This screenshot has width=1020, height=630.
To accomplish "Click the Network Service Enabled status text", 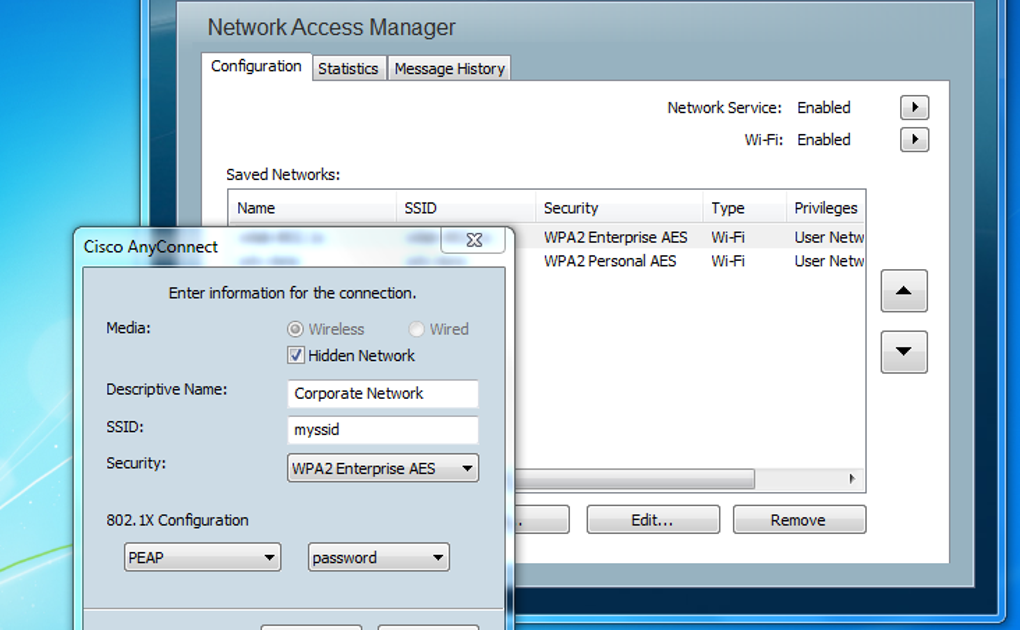I will pos(824,107).
